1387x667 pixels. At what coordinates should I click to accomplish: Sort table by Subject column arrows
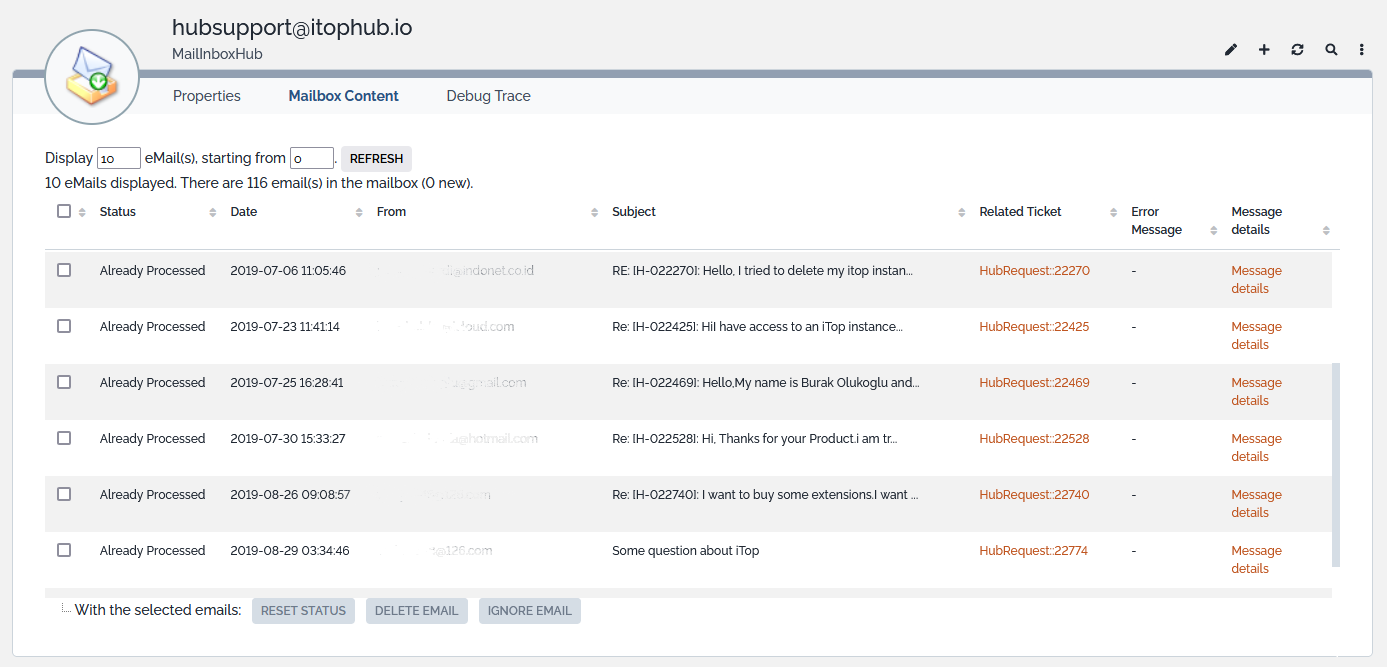pos(961,213)
